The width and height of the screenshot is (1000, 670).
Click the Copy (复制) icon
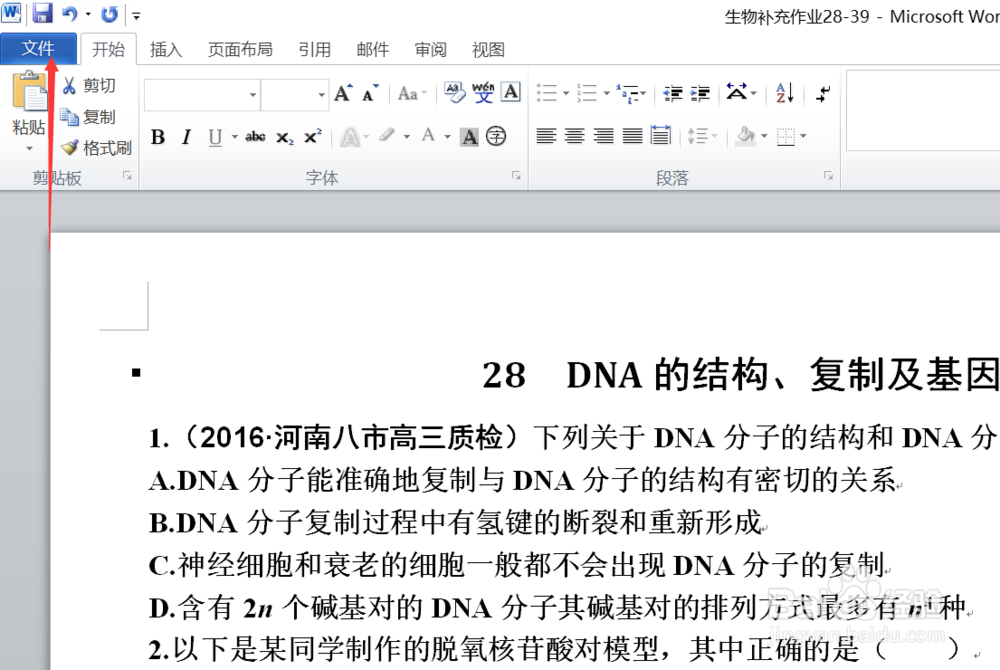tap(70, 116)
